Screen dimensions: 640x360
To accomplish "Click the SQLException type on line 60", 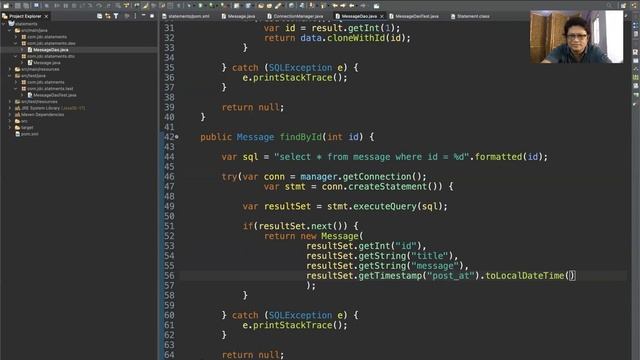I will coord(300,316).
